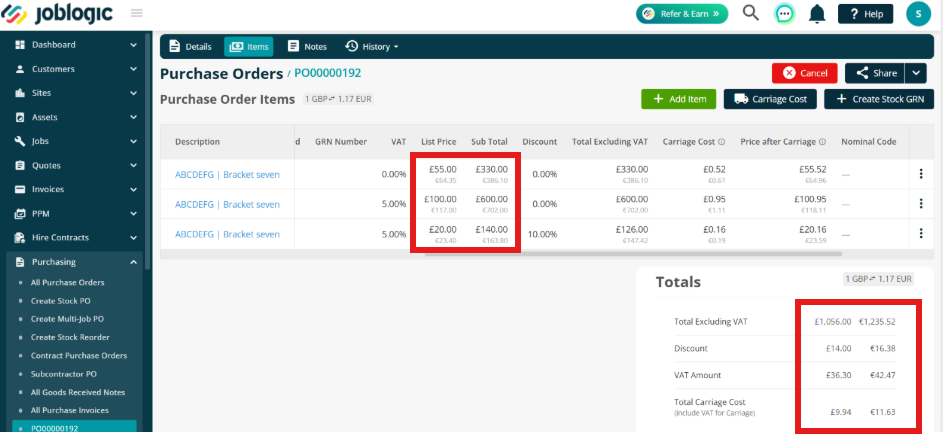Switch to the Items tab
The image size is (943, 435).
[x=249, y=46]
